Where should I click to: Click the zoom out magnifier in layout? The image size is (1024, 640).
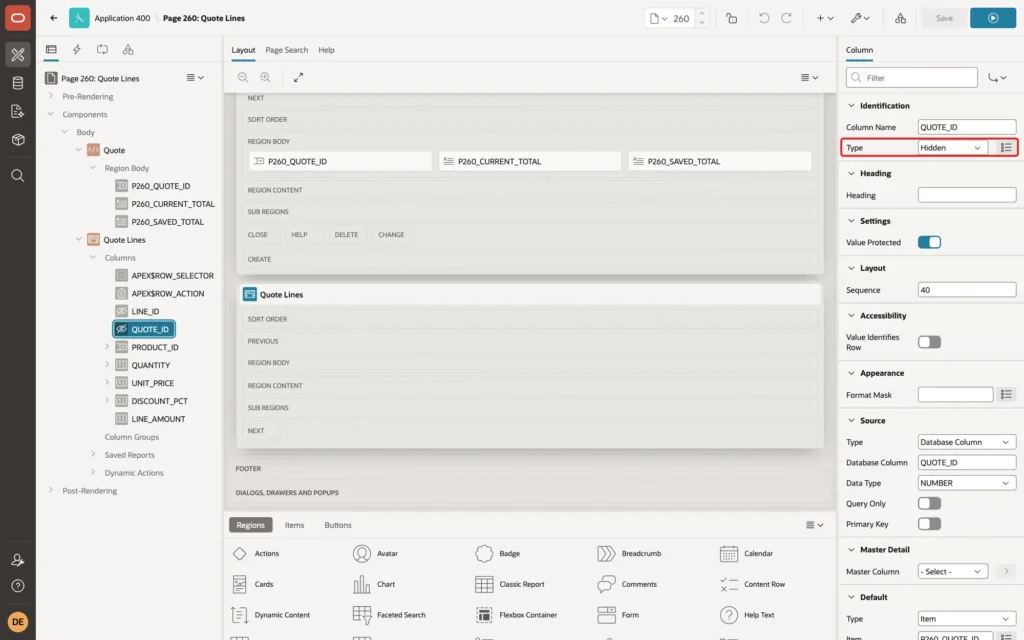click(243, 77)
